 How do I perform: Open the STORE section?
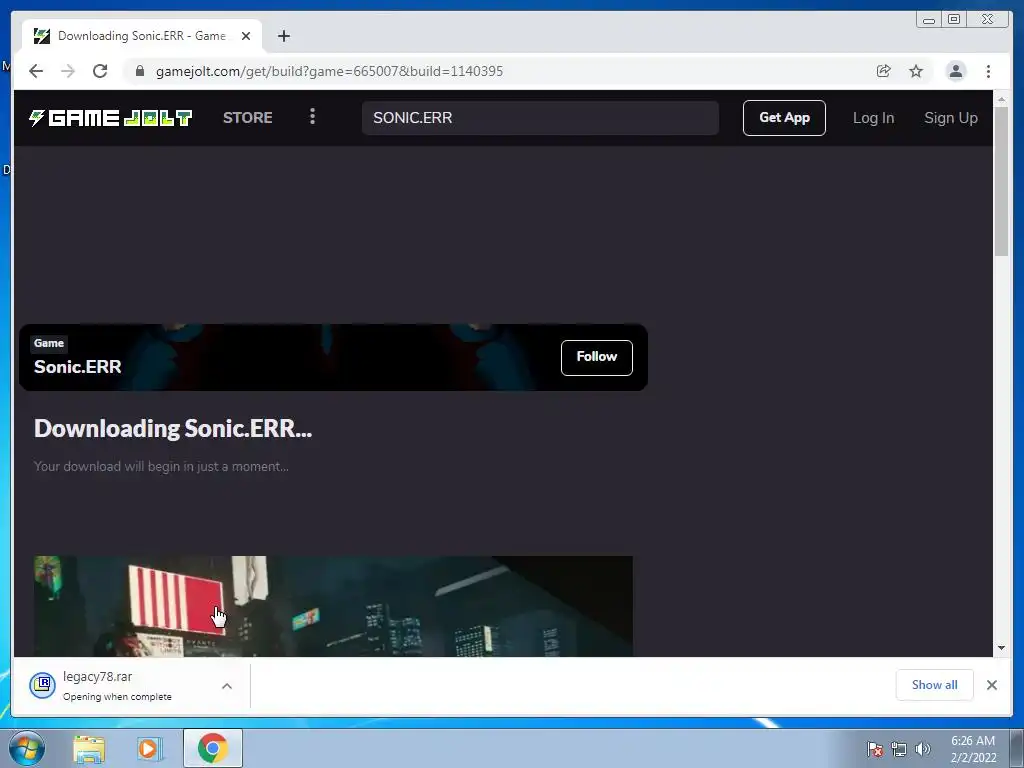coord(248,118)
